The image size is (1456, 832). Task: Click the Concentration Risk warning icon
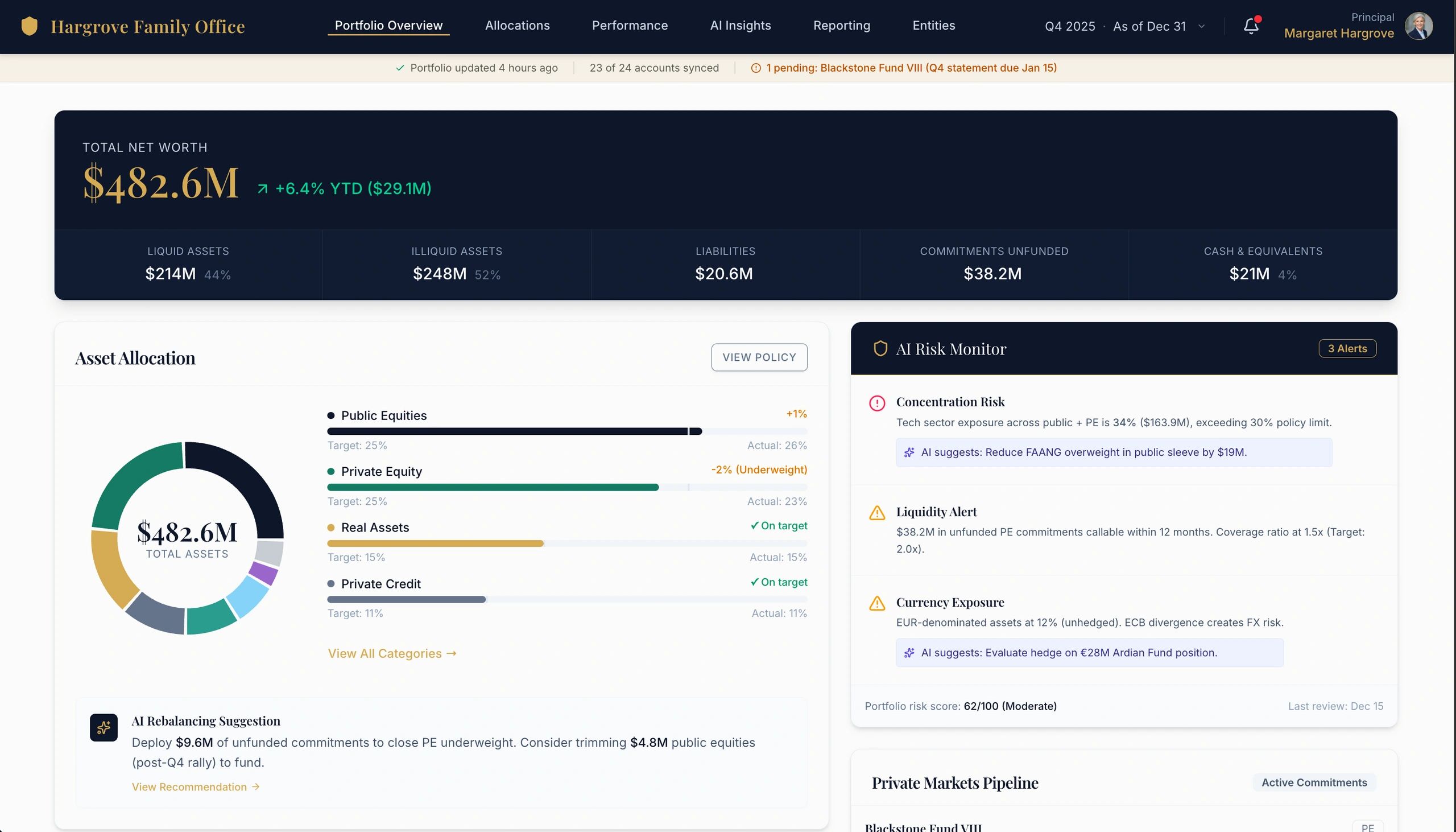[x=877, y=403]
